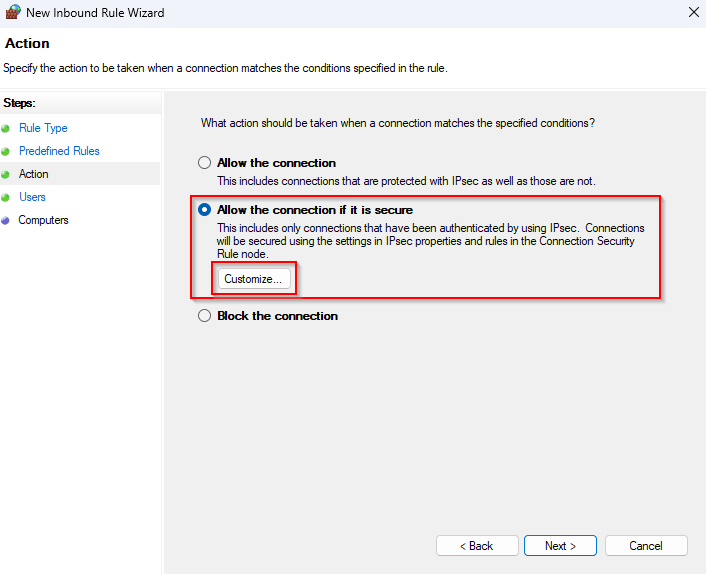Go to the Rule Type step
Screen dimensions: 706x574
43,128
